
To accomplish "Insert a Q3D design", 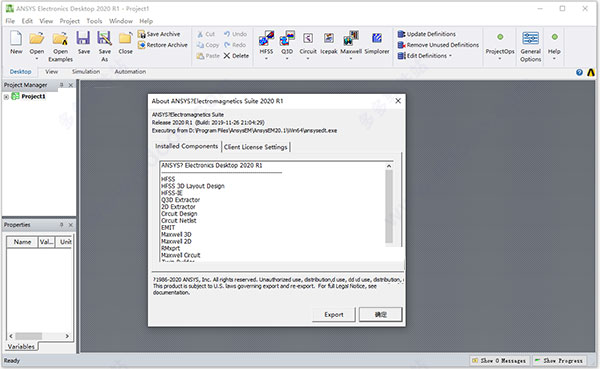I will 287,38.
